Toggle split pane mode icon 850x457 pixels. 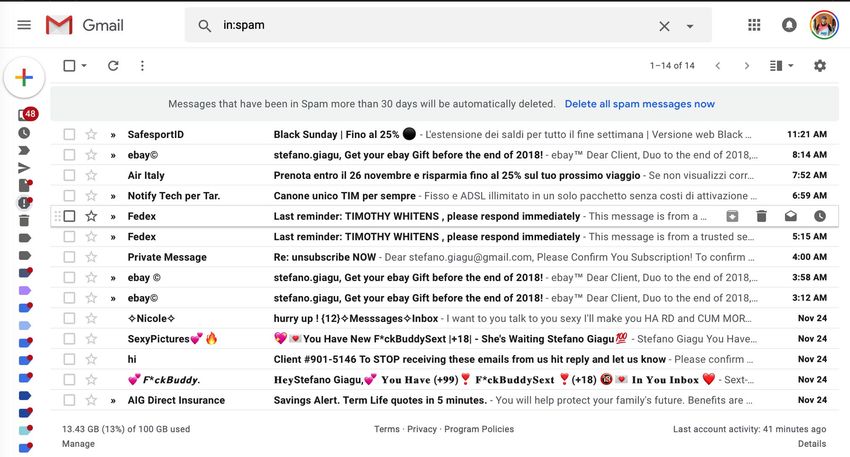pyautogui.click(x=776, y=66)
